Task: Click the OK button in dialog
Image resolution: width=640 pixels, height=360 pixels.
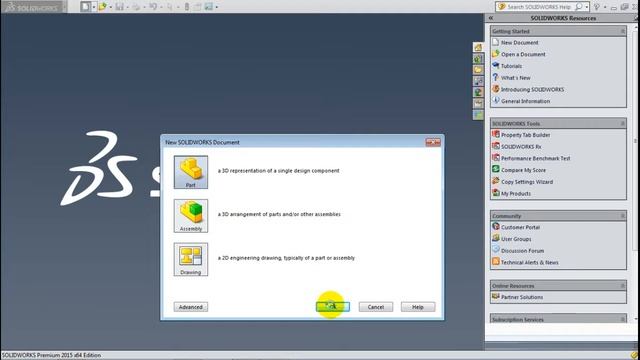Action: pos(333,307)
